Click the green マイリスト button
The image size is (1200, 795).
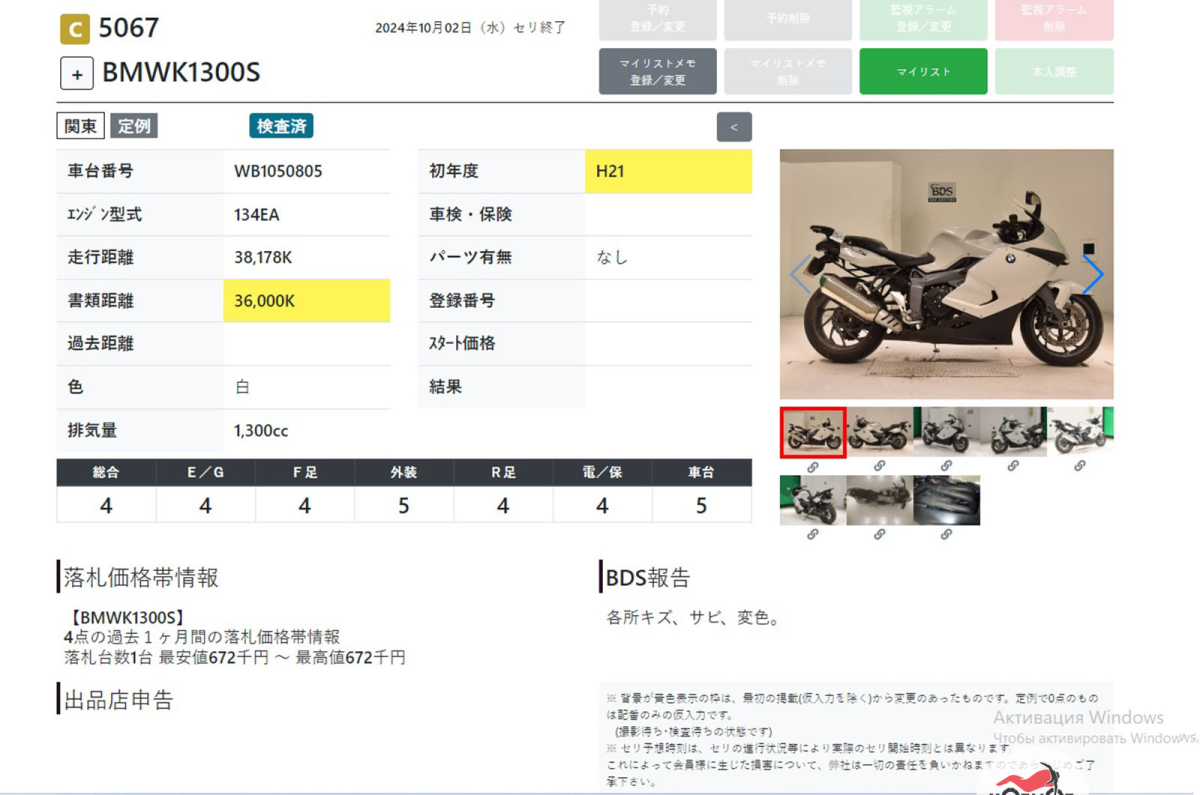(923, 72)
